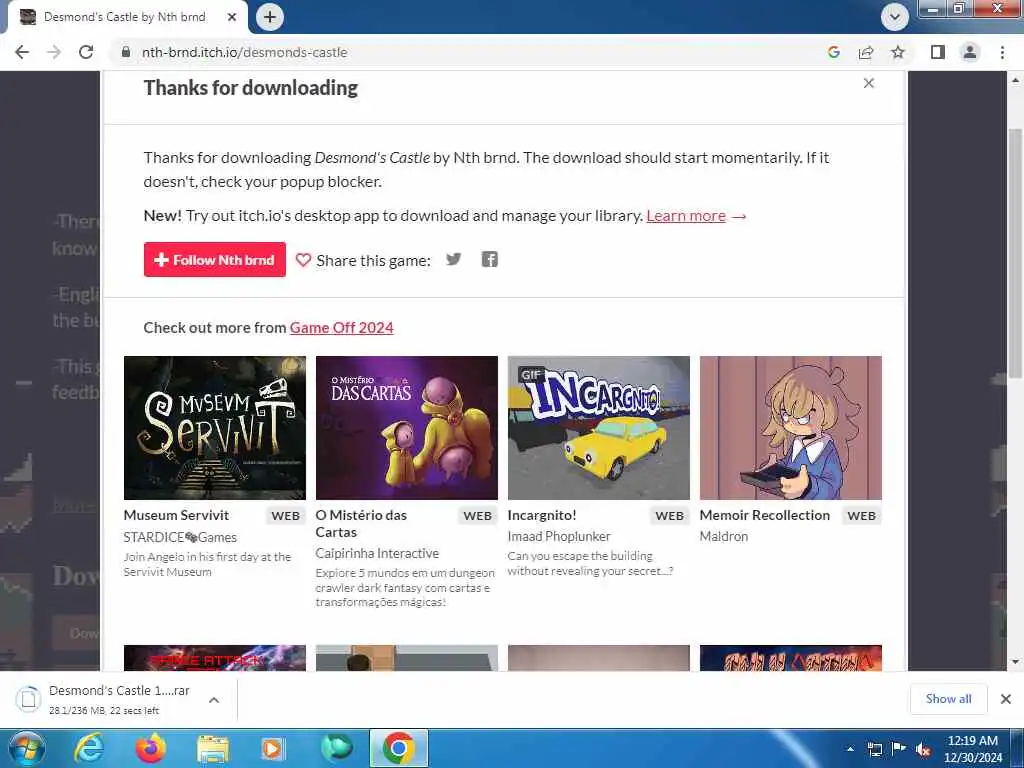Open File Explorer from taskbar

212,748
